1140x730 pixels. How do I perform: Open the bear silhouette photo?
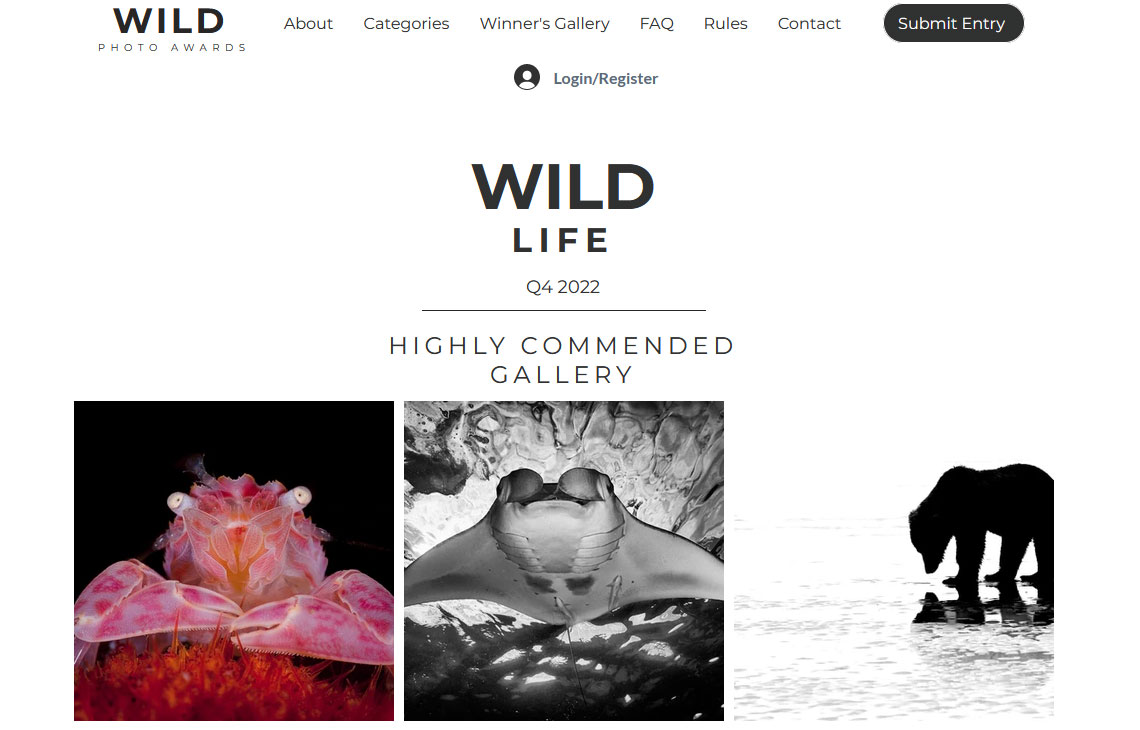coord(894,561)
